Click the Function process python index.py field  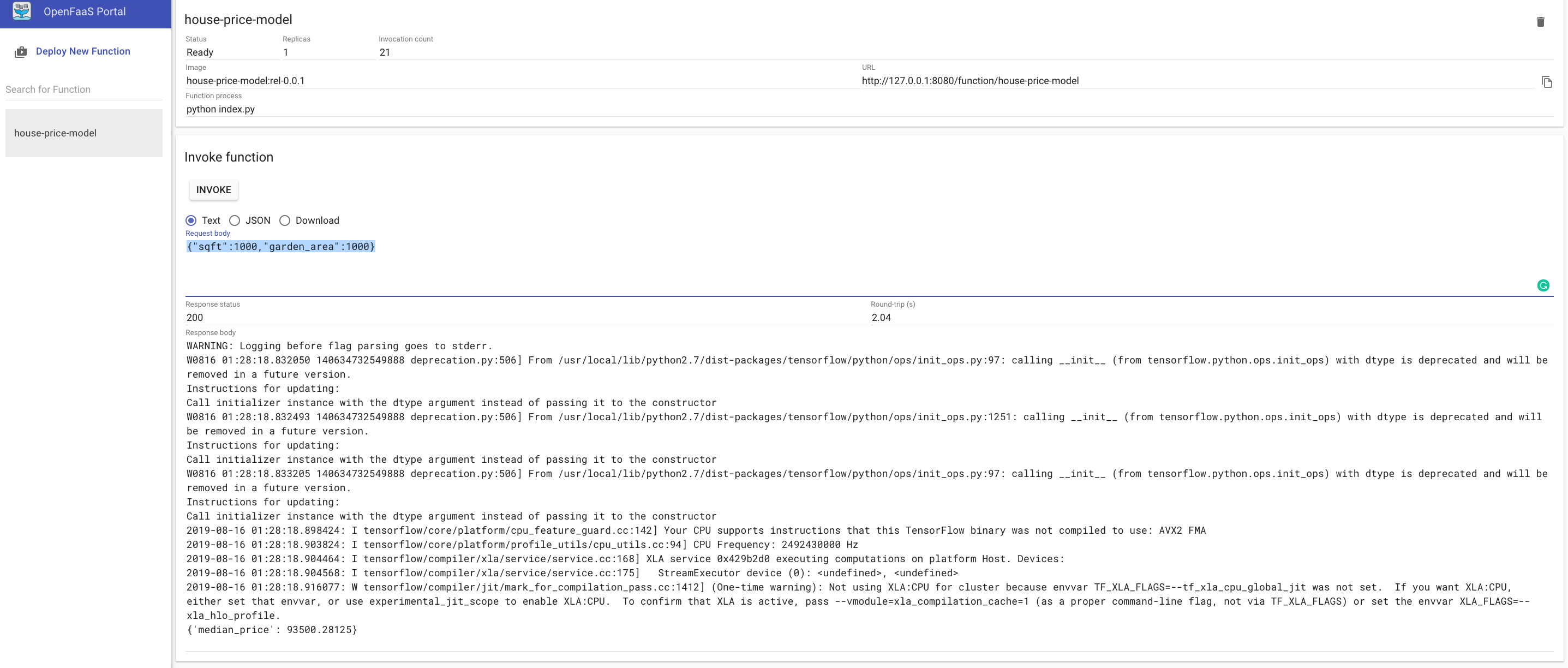(x=220, y=109)
